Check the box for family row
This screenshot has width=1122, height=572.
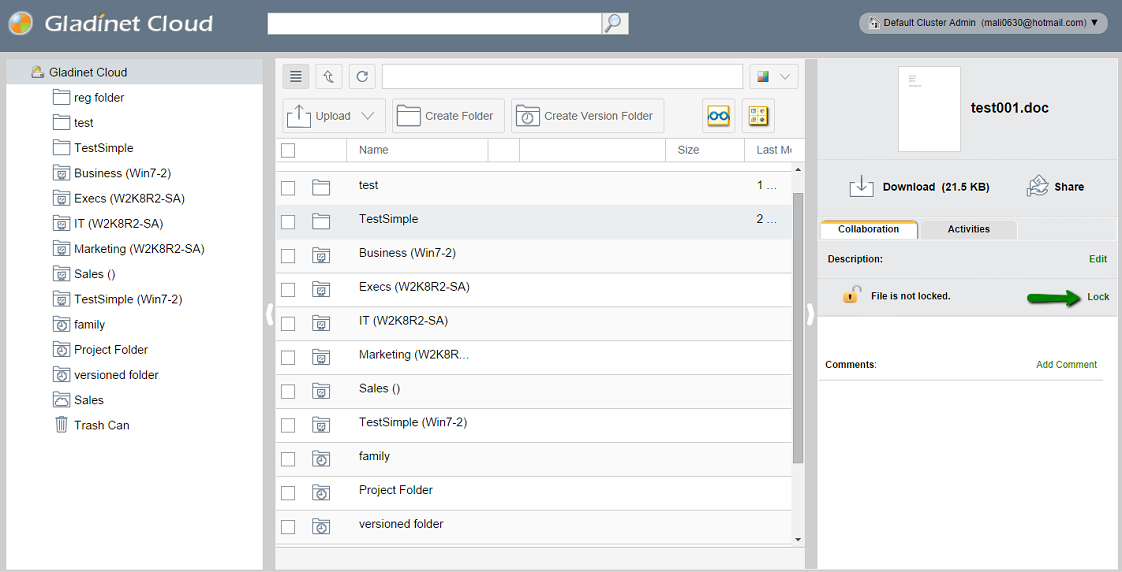point(288,459)
